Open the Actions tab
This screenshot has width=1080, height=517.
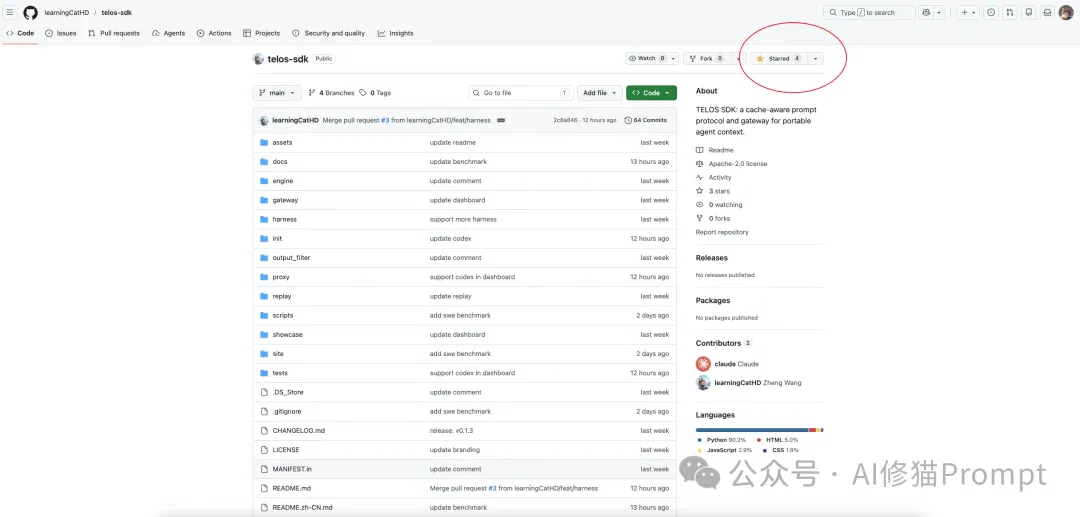point(214,33)
